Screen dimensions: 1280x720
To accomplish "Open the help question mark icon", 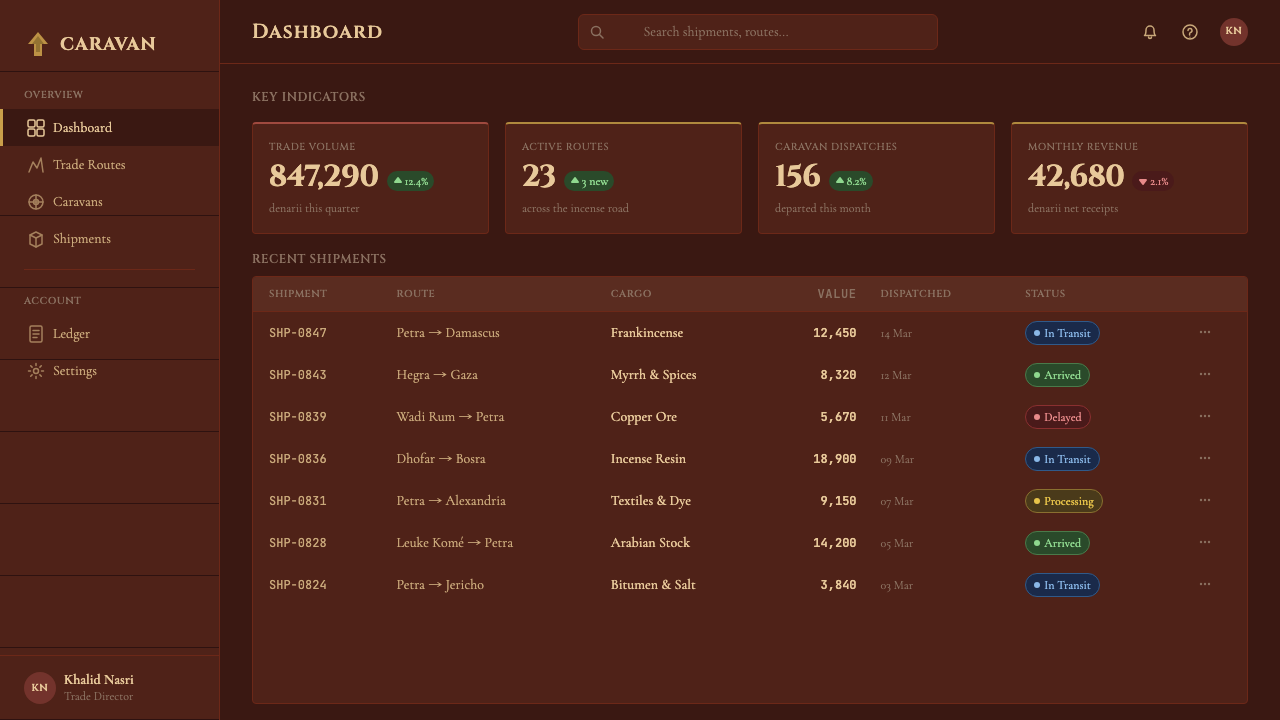I will tap(1190, 32).
